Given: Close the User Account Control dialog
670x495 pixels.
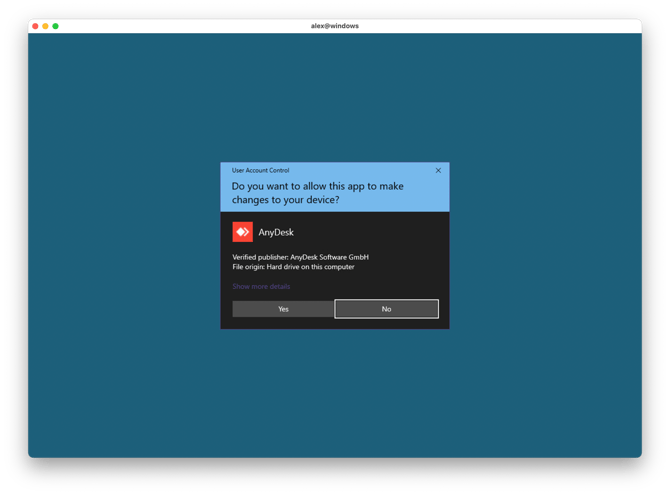Looking at the screenshot, I should (x=438, y=171).
